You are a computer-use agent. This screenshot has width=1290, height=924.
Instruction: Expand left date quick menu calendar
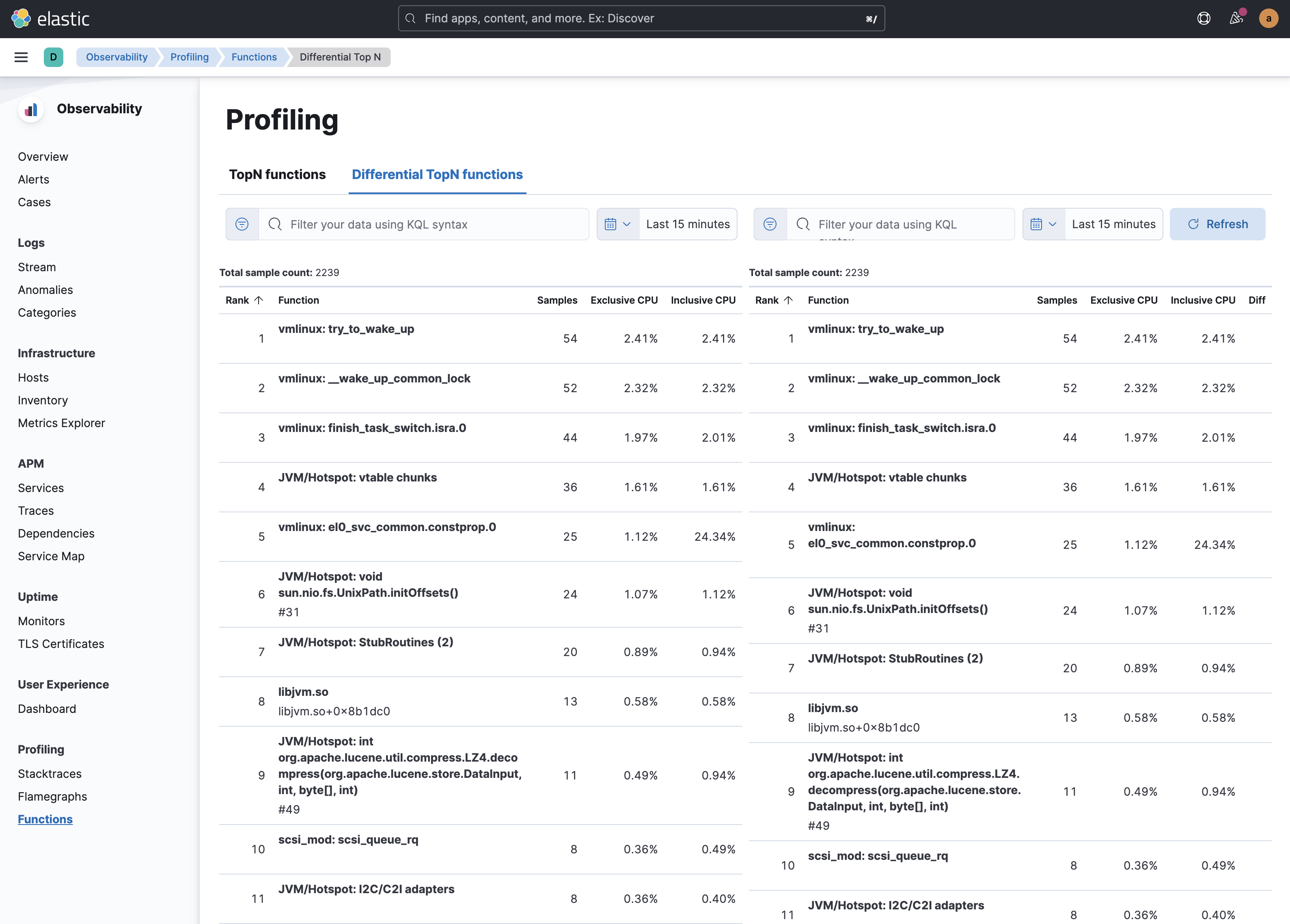point(618,224)
